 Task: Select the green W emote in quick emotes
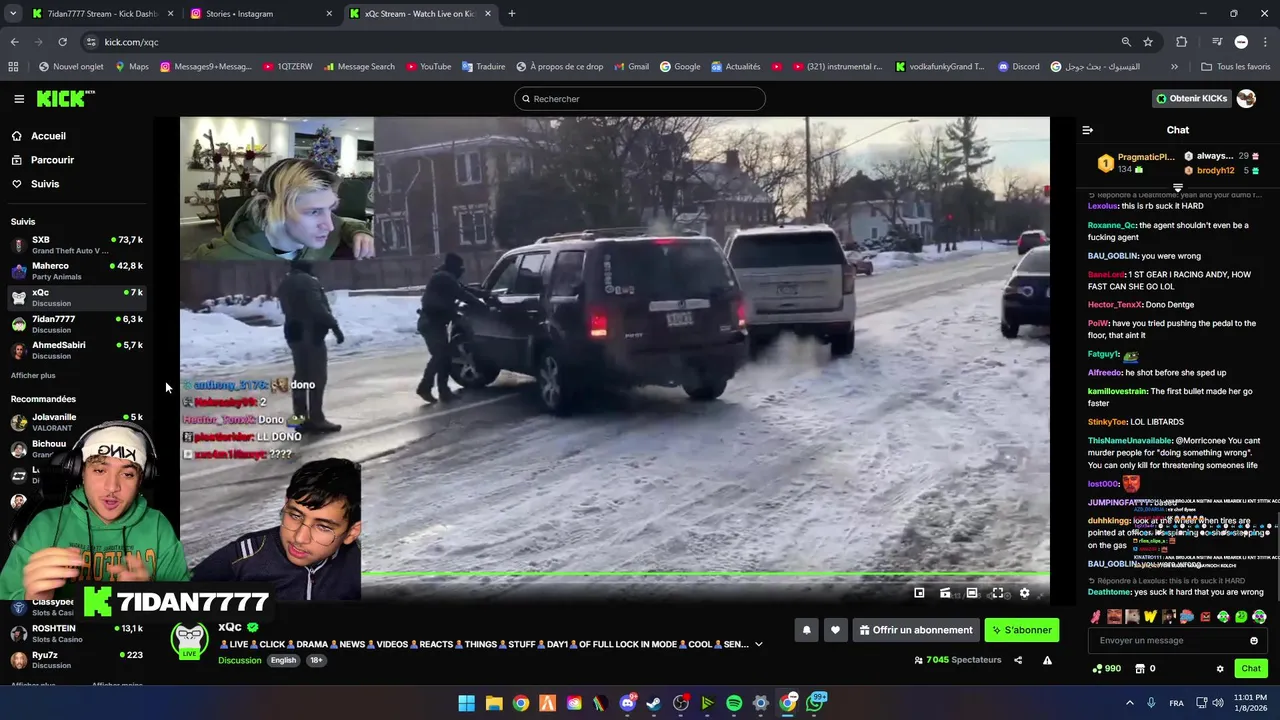(x=1150, y=617)
